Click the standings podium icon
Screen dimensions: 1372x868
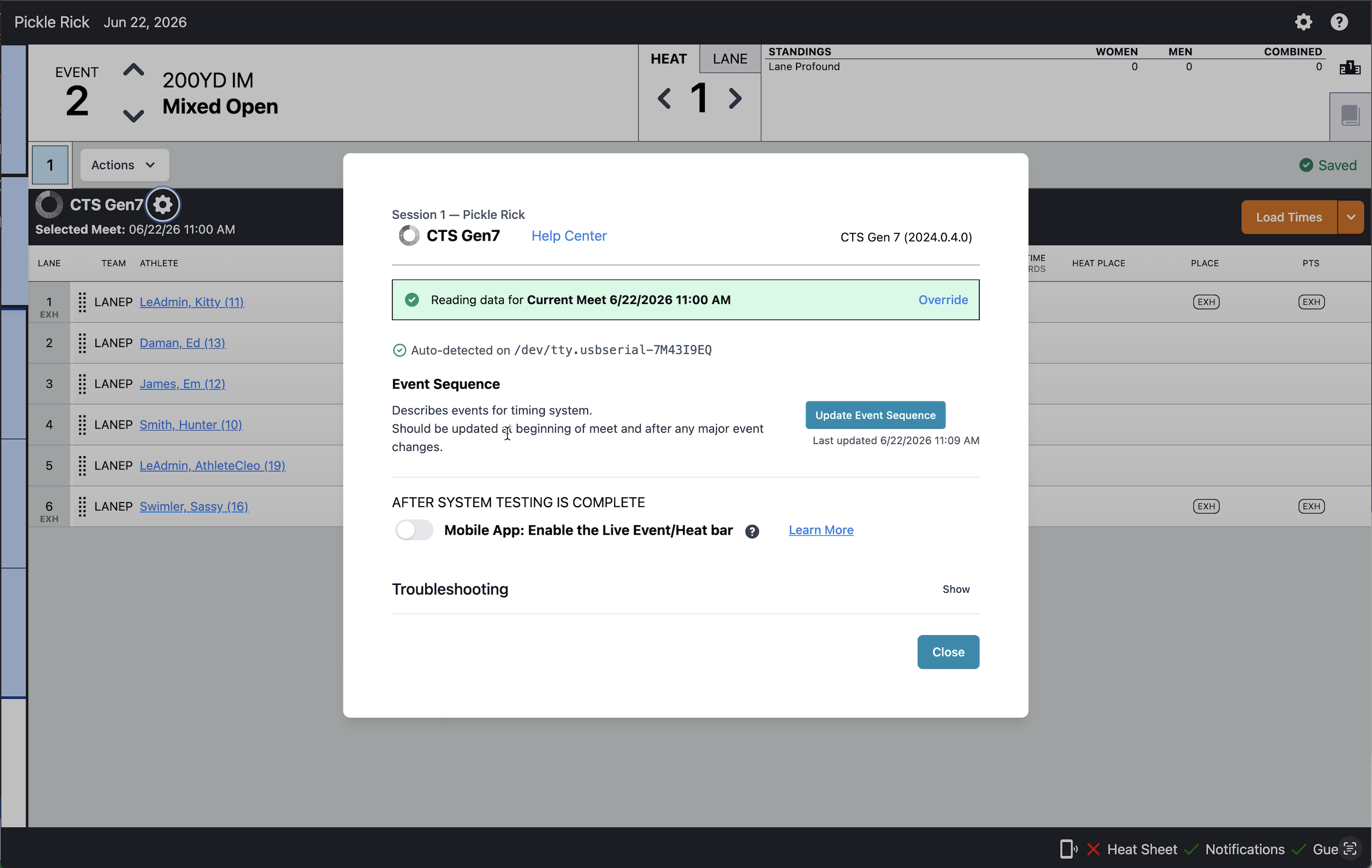1350,68
